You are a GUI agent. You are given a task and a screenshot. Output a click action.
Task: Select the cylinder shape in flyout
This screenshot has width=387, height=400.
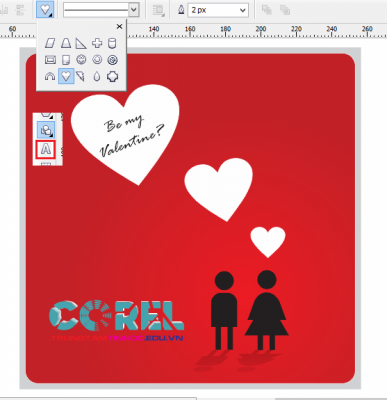pos(112,43)
